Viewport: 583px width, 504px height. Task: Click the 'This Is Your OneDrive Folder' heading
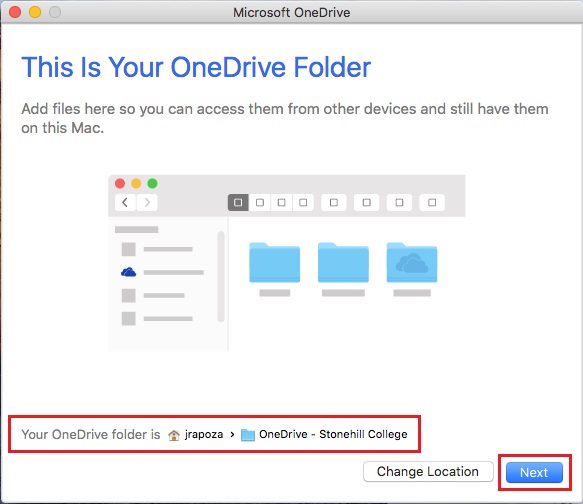196,67
